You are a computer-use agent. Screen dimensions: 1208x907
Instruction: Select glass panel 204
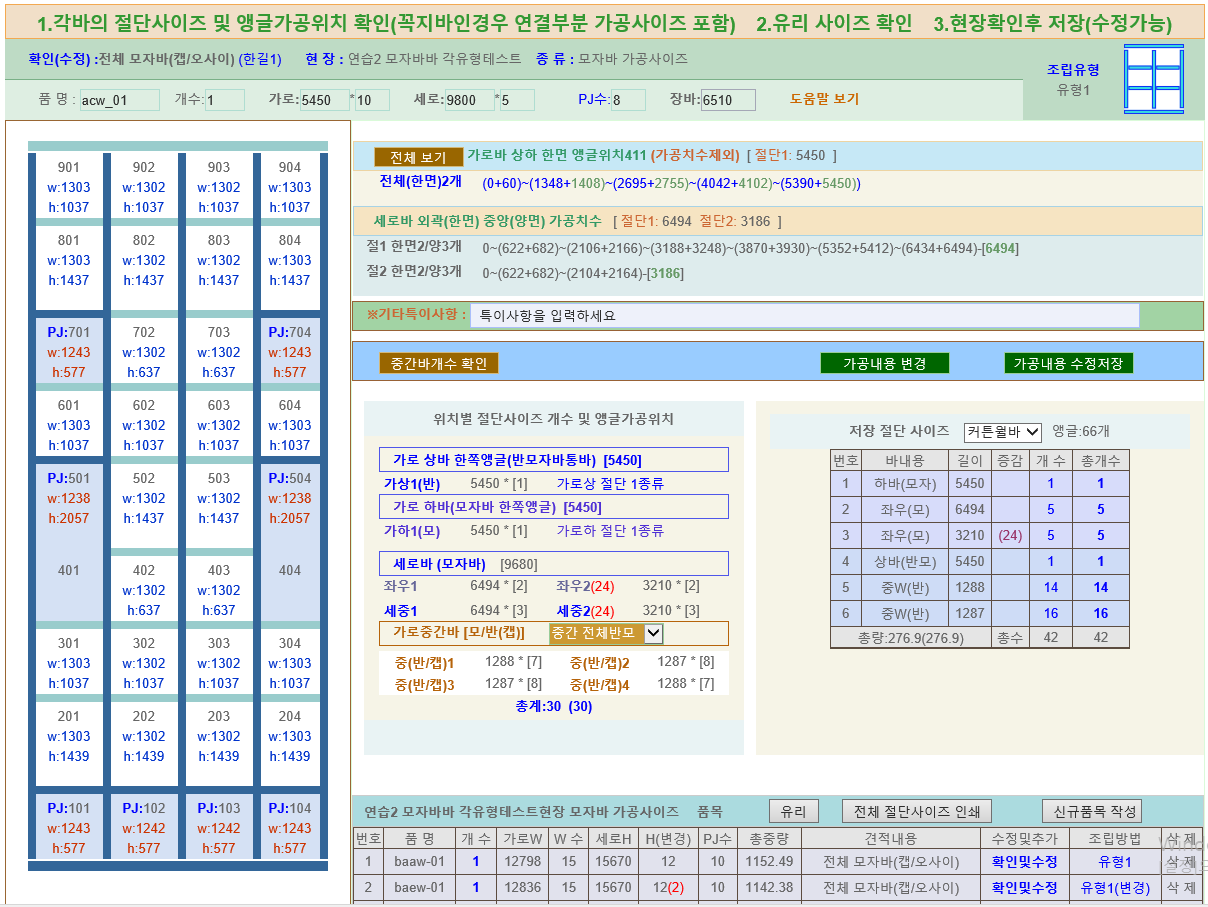[x=290, y=744]
